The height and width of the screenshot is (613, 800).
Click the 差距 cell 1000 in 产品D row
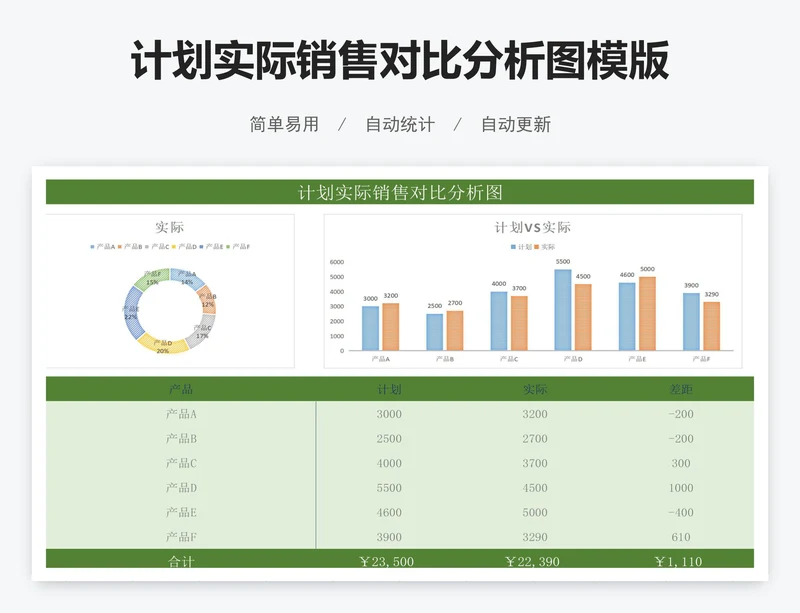click(681, 487)
